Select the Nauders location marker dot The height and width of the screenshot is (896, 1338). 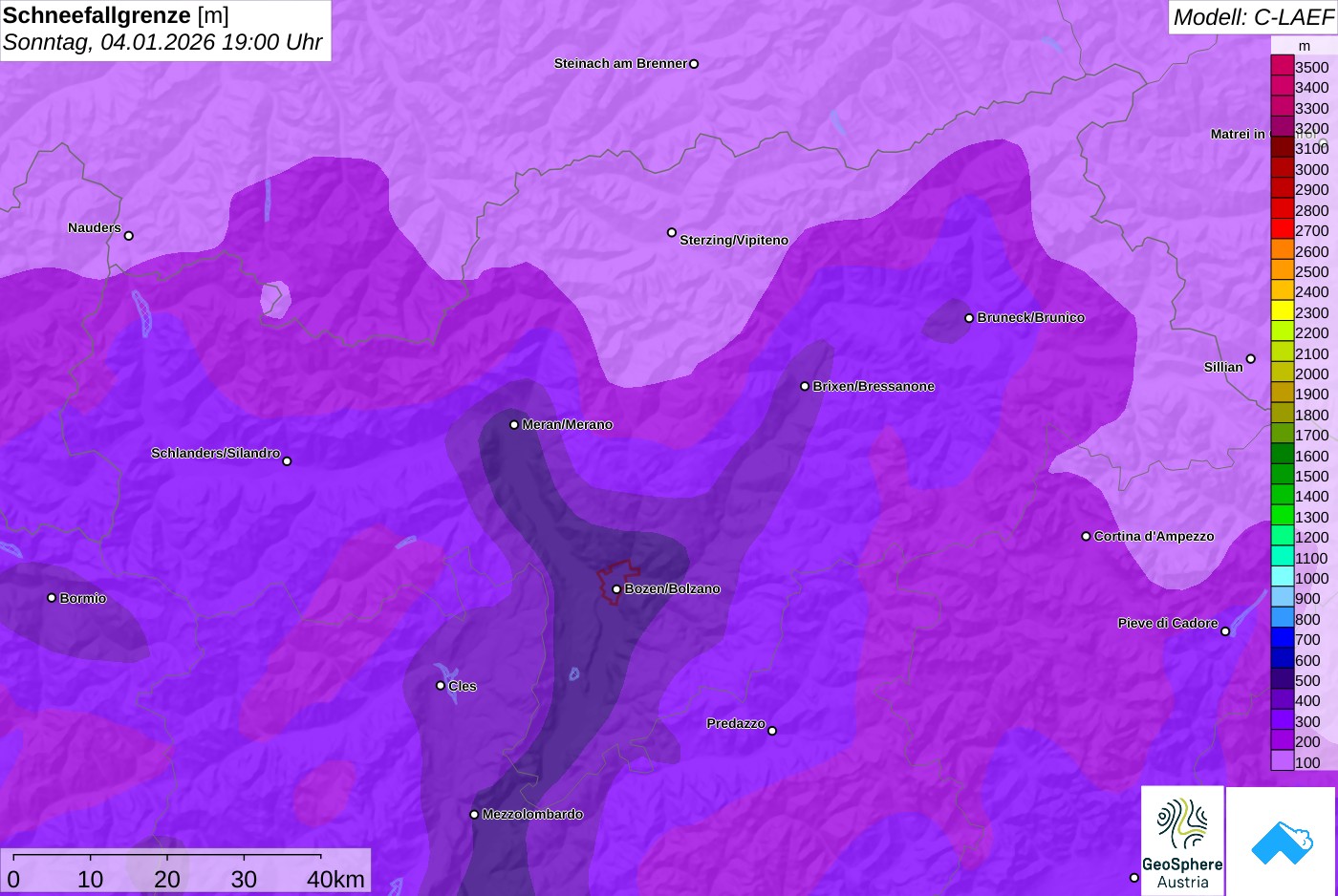click(x=129, y=236)
